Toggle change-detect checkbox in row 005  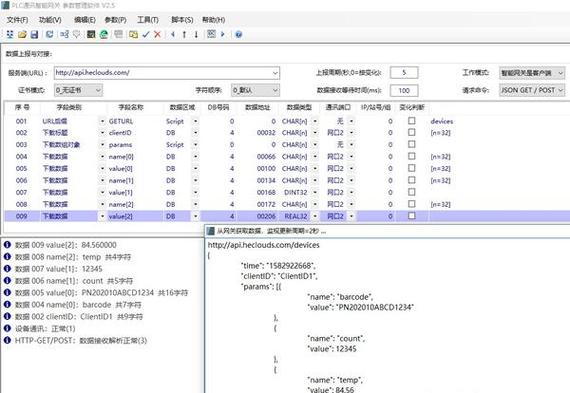point(412,168)
